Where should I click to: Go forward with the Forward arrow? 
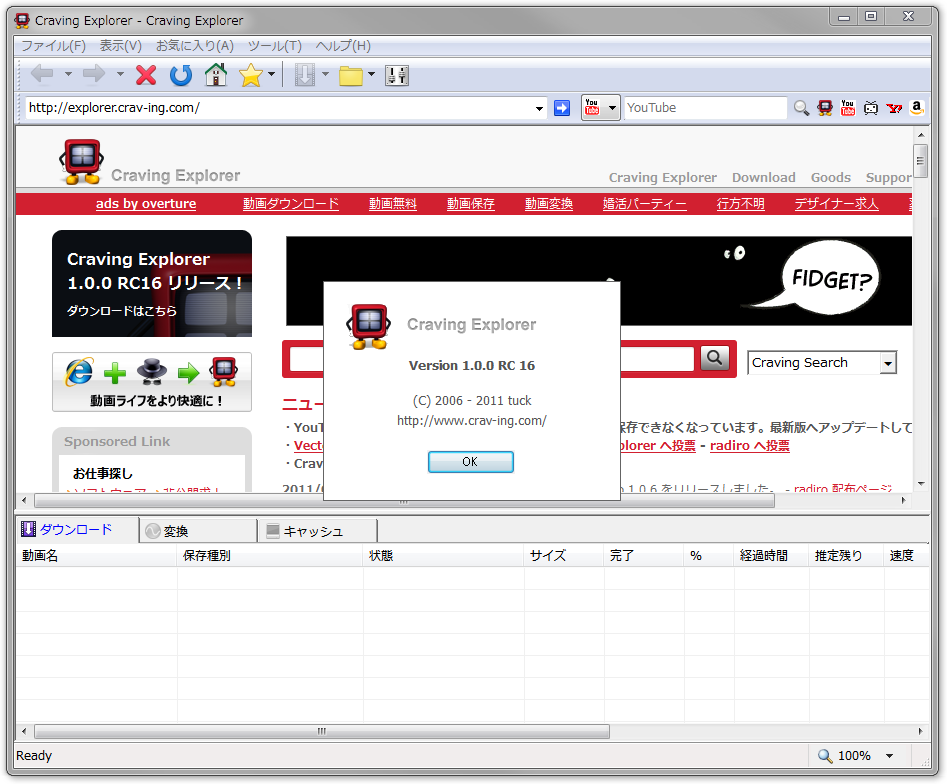coord(94,74)
